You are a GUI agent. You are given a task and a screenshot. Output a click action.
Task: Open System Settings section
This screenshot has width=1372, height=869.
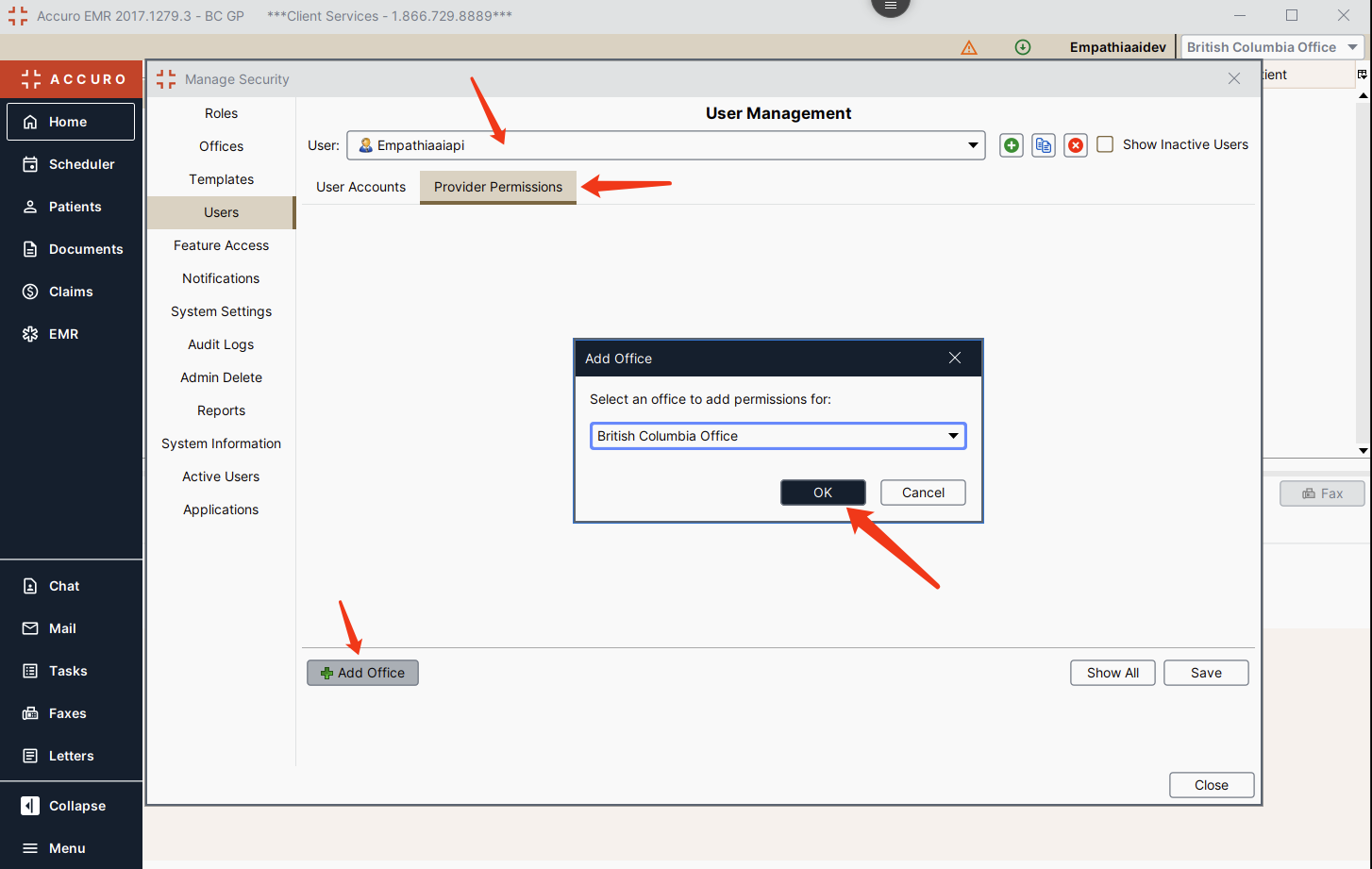tap(221, 311)
